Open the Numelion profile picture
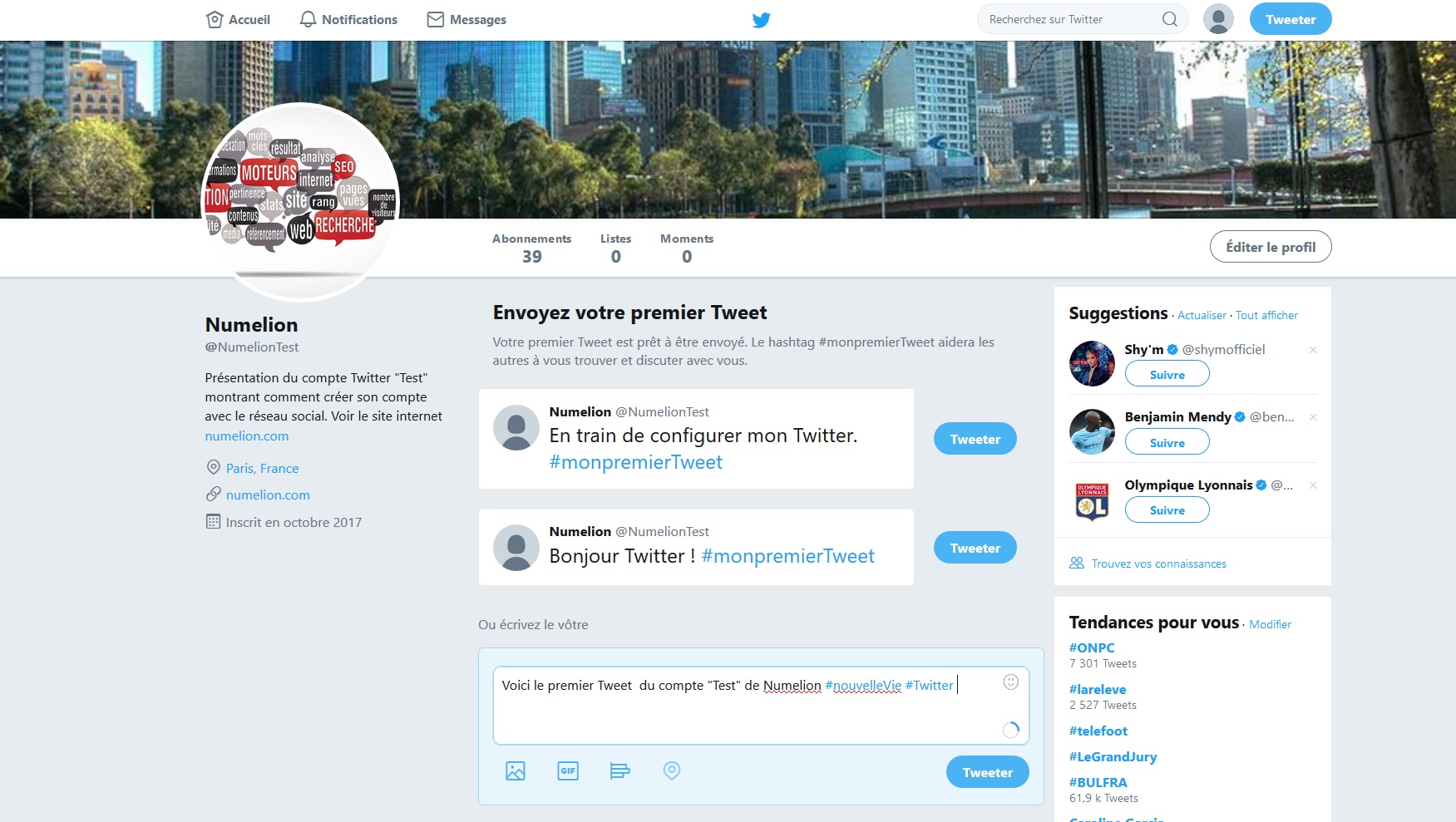Screen dimensions: 1456x822 [301, 202]
